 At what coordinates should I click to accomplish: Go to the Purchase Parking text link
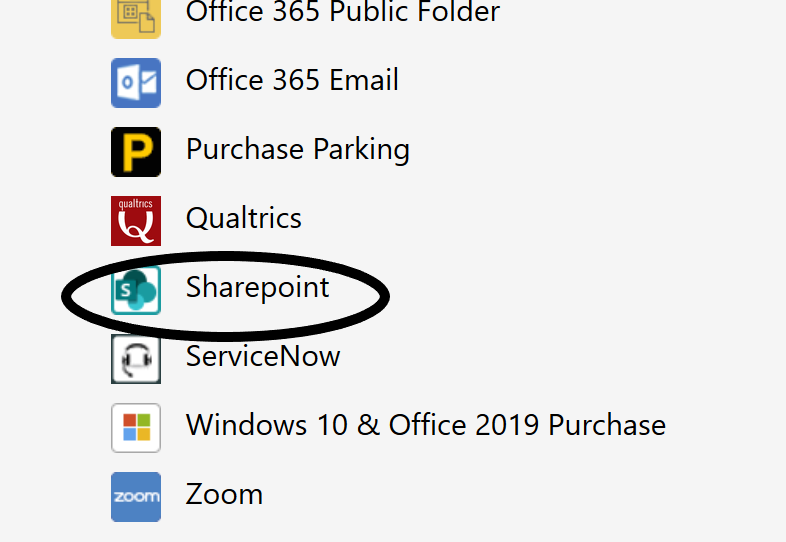click(297, 150)
